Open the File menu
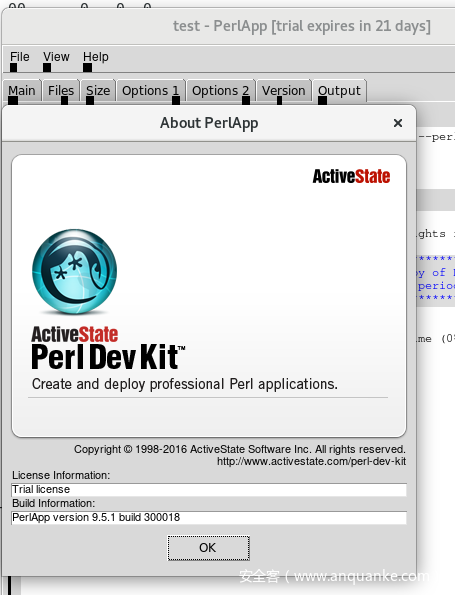 click(x=19, y=57)
